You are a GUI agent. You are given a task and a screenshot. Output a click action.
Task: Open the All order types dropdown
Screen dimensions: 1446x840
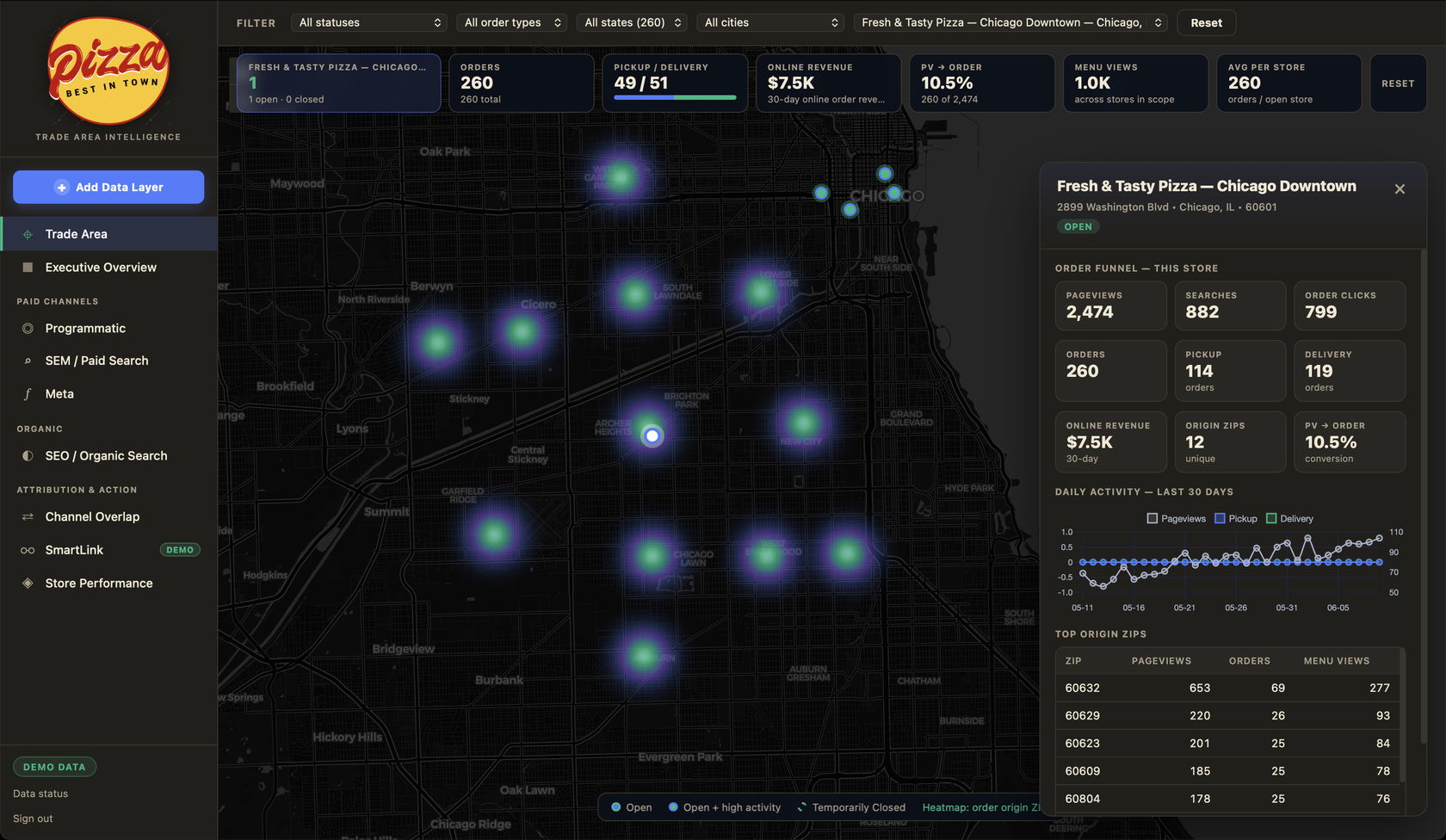(512, 22)
